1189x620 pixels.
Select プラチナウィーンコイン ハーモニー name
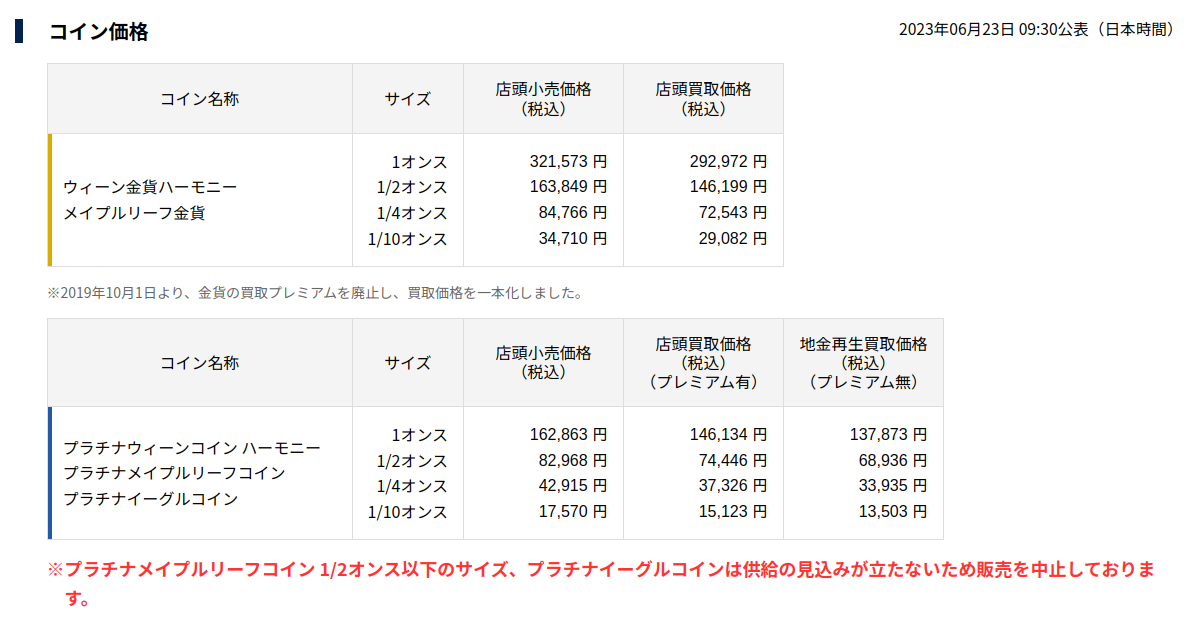tap(192, 448)
